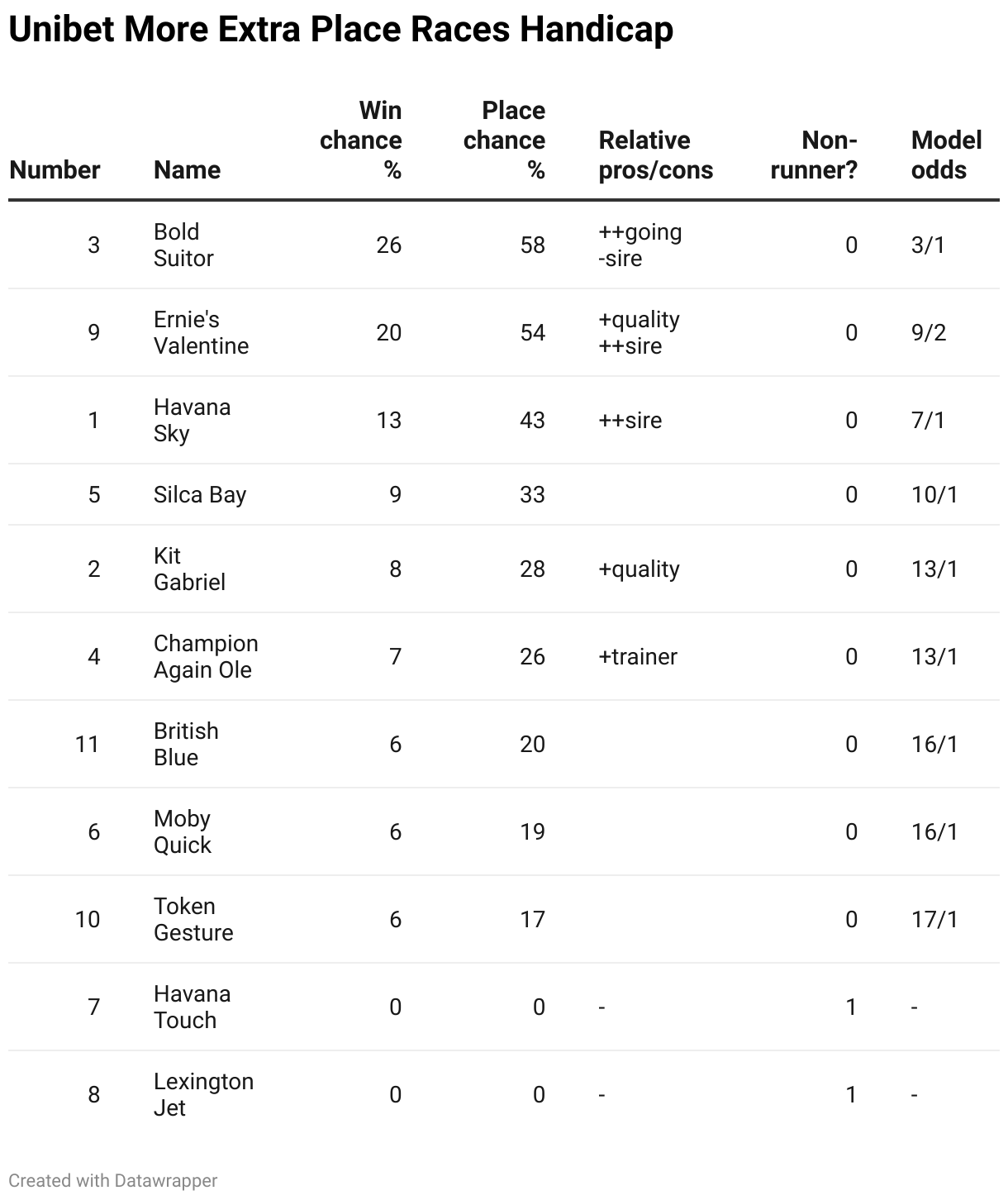Select the Relative pros/cons header
This screenshot has height=1200, width=1008.
[x=656, y=155]
